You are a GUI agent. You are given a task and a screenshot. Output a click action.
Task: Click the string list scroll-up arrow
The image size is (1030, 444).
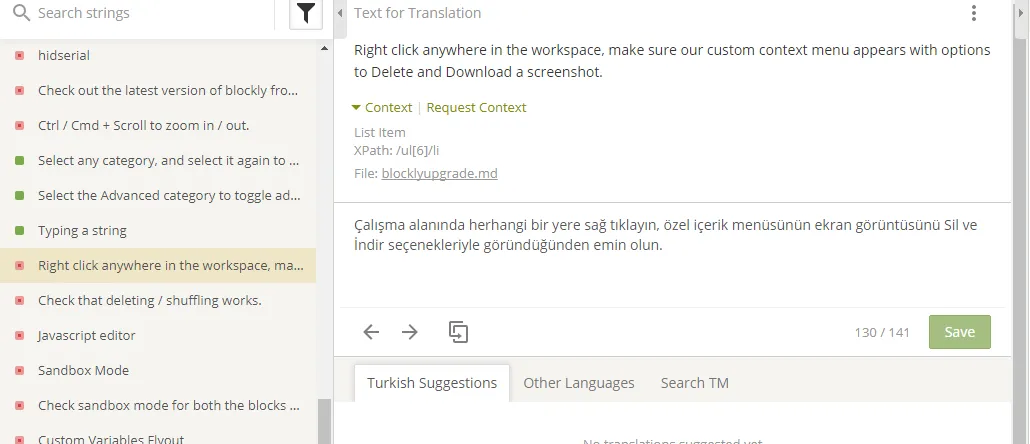tap(324, 49)
